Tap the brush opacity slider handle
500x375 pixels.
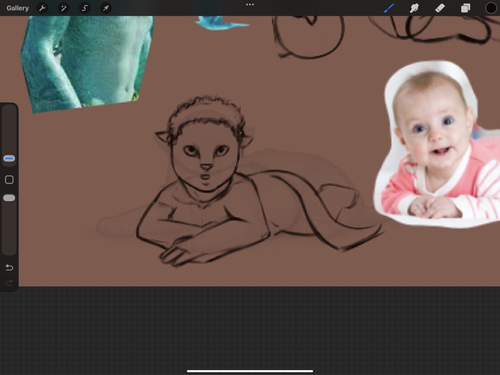(x=9, y=198)
